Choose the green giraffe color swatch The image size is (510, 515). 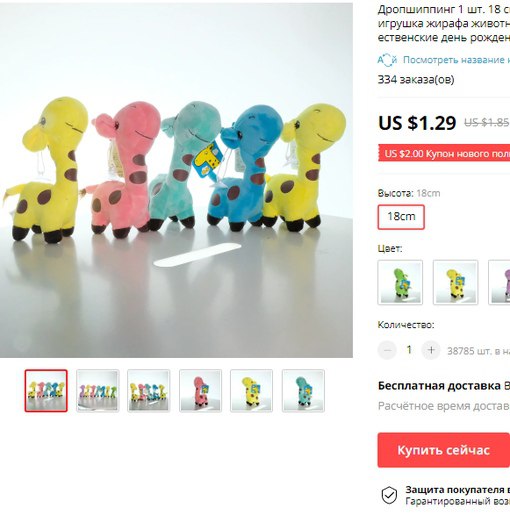tap(400, 282)
